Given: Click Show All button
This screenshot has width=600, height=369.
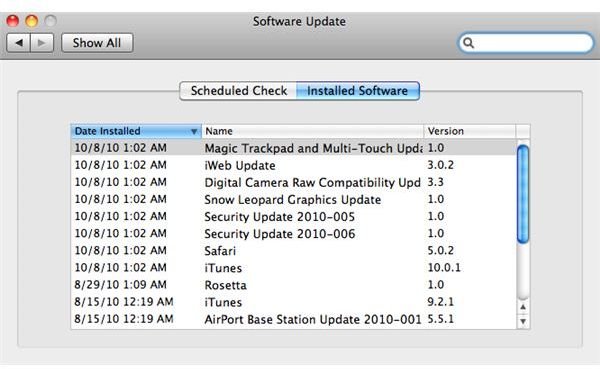Looking at the screenshot, I should (97, 42).
